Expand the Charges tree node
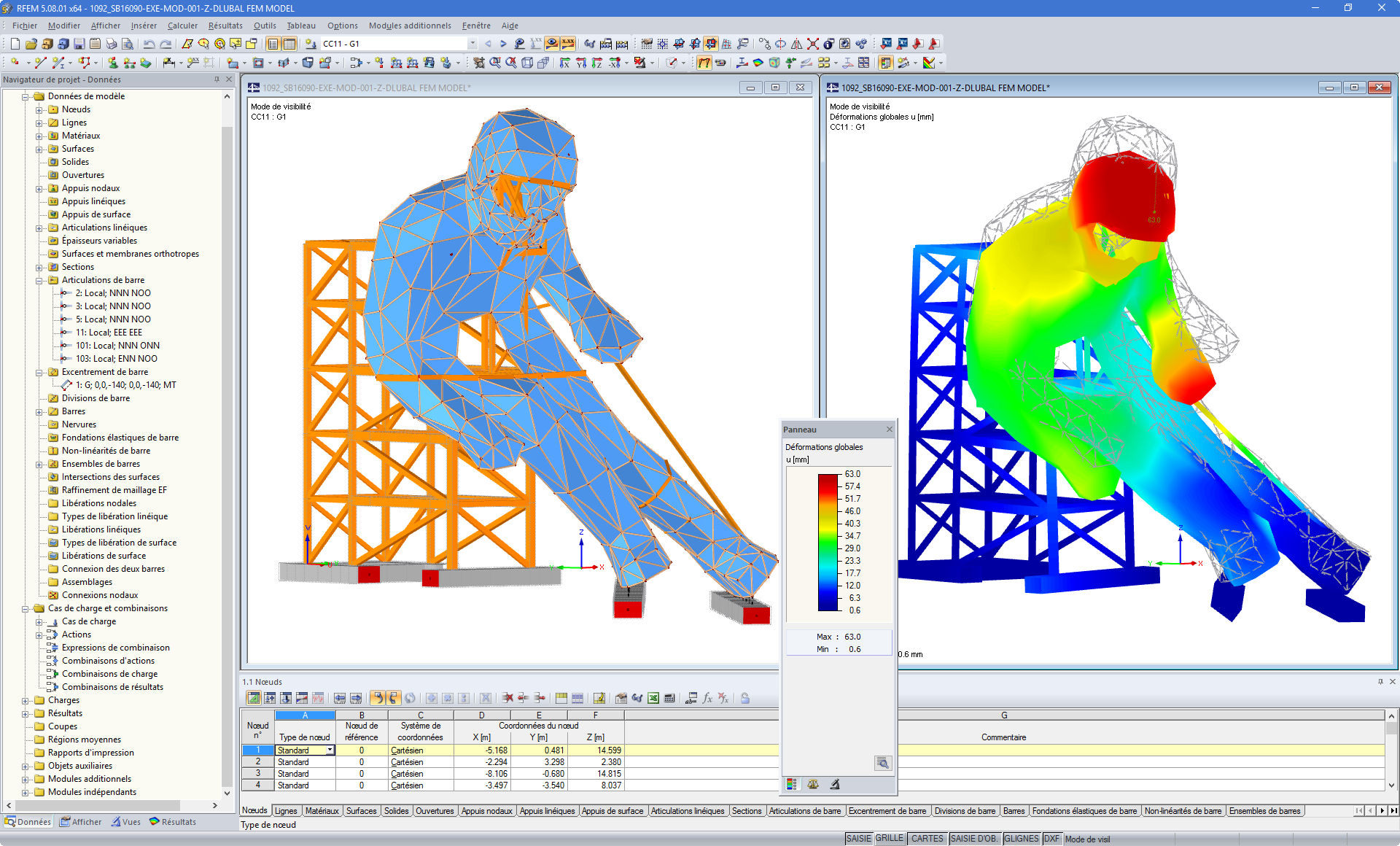 pyautogui.click(x=26, y=700)
